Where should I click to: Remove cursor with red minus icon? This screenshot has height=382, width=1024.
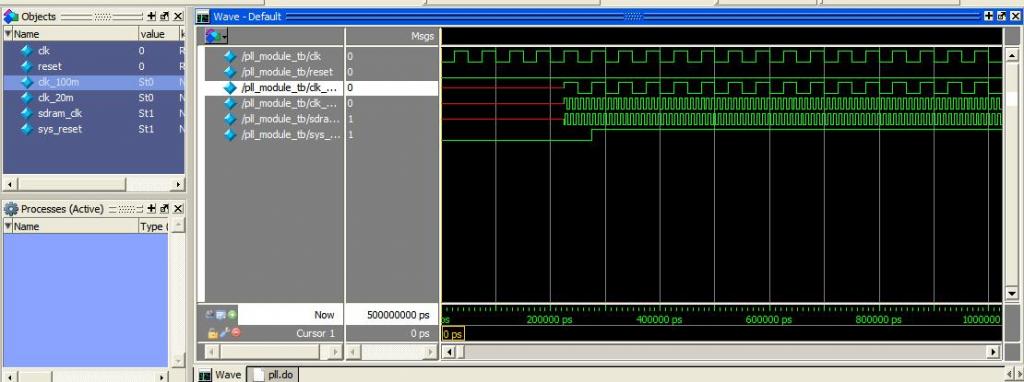pos(235,333)
